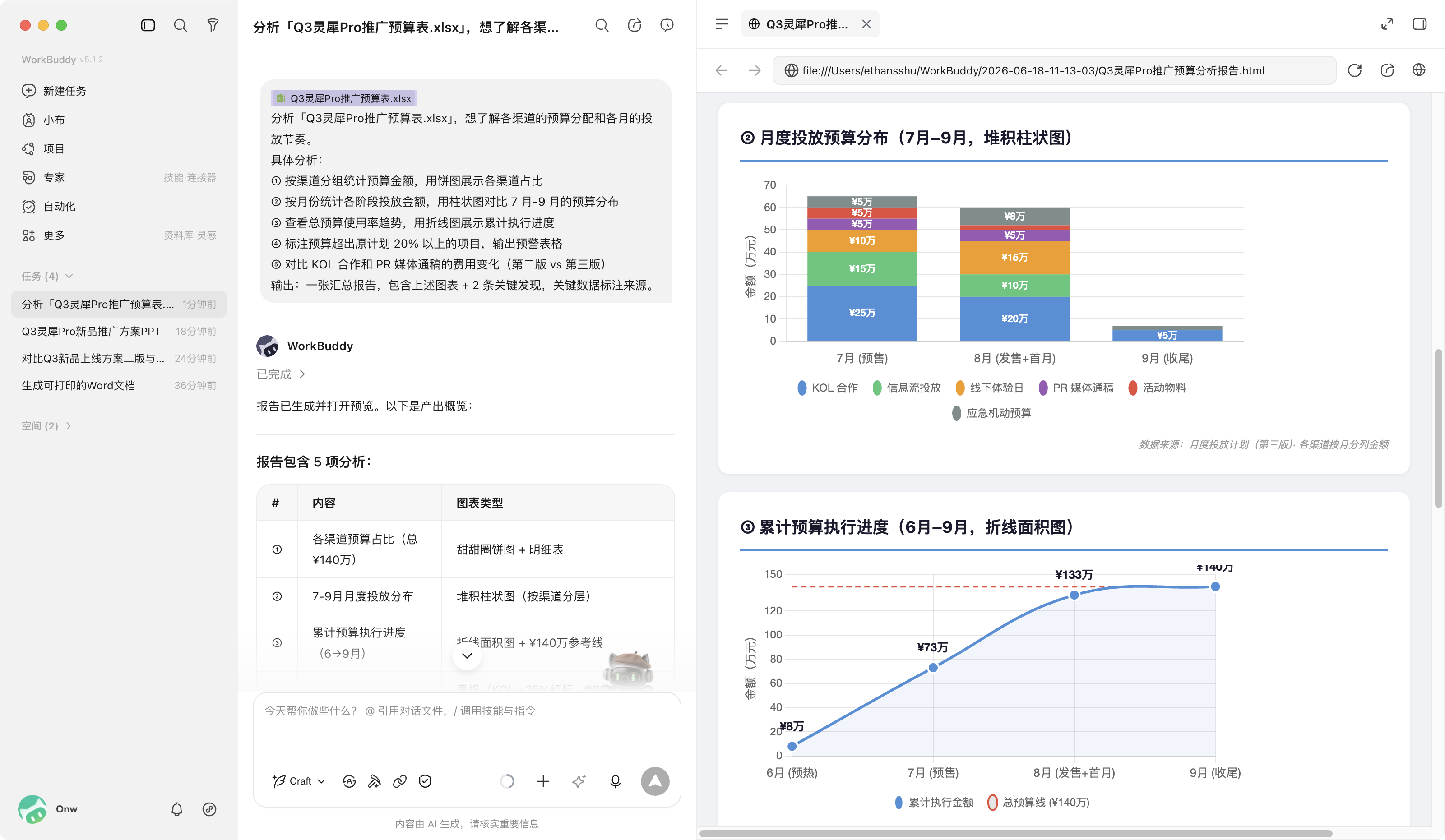Viewport: 1445px width, 840px height.
Task: Expand the 已完成 status details
Action: [x=281, y=374]
